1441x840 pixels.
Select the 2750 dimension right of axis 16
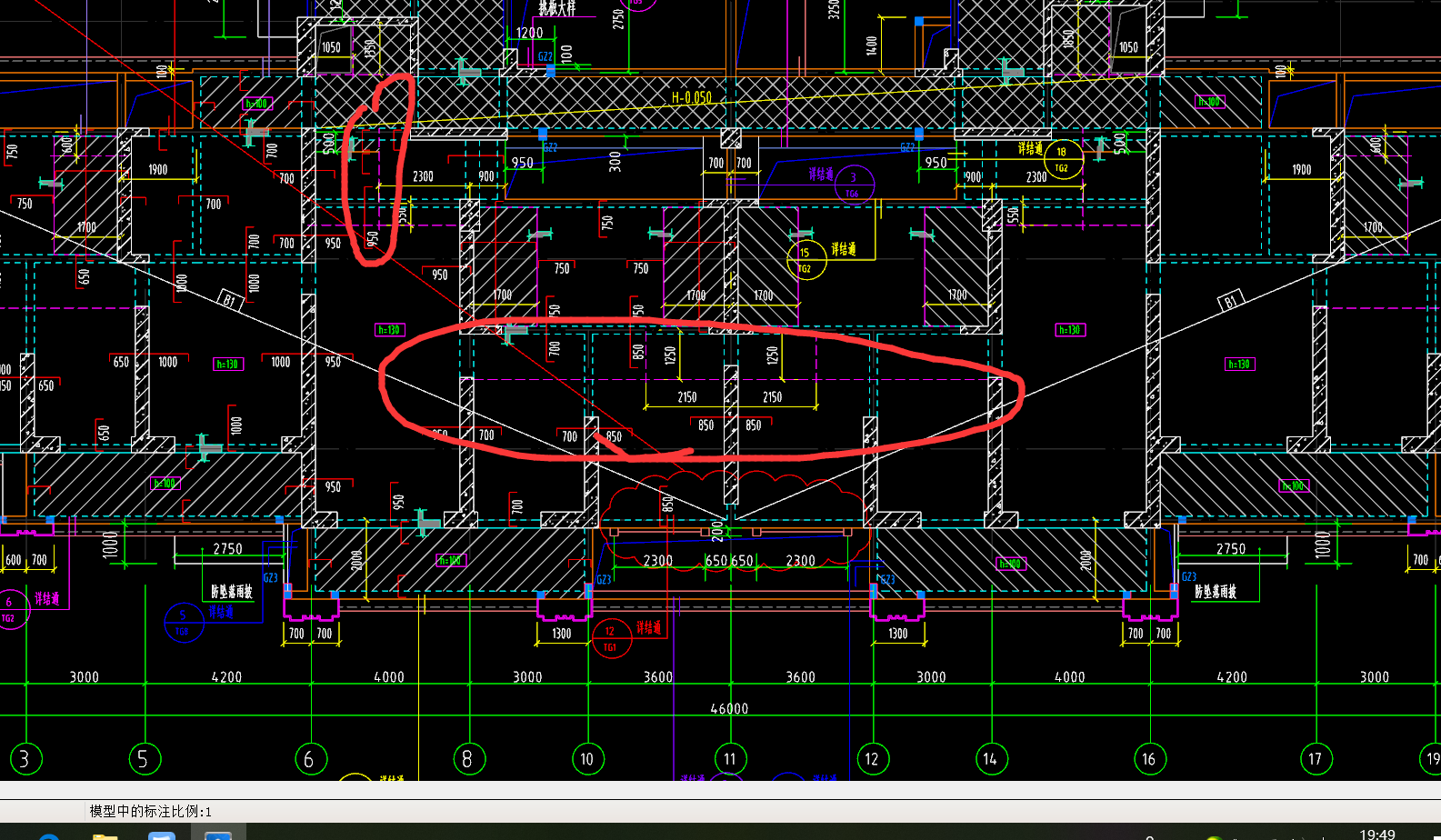click(1231, 549)
